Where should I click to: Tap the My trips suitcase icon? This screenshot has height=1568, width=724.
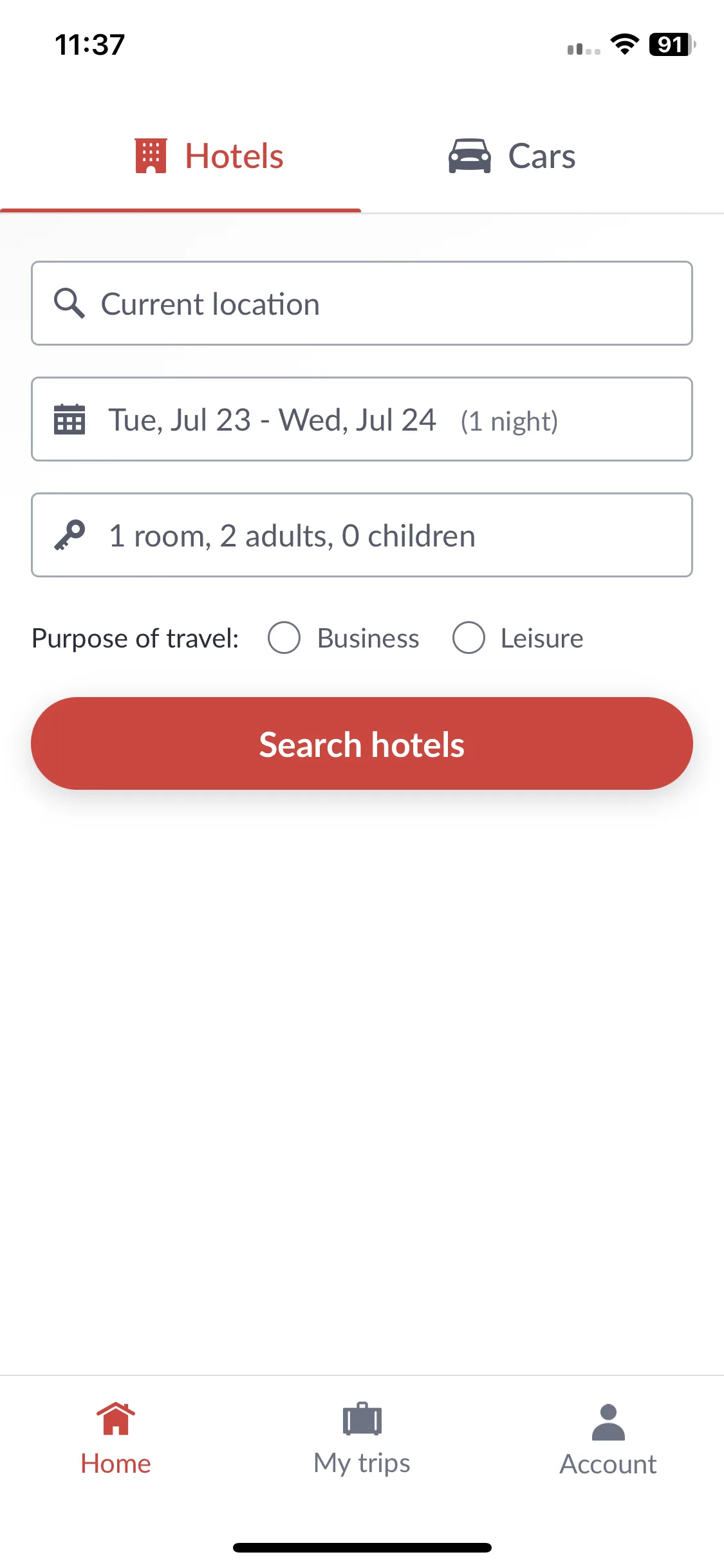[x=362, y=1419]
